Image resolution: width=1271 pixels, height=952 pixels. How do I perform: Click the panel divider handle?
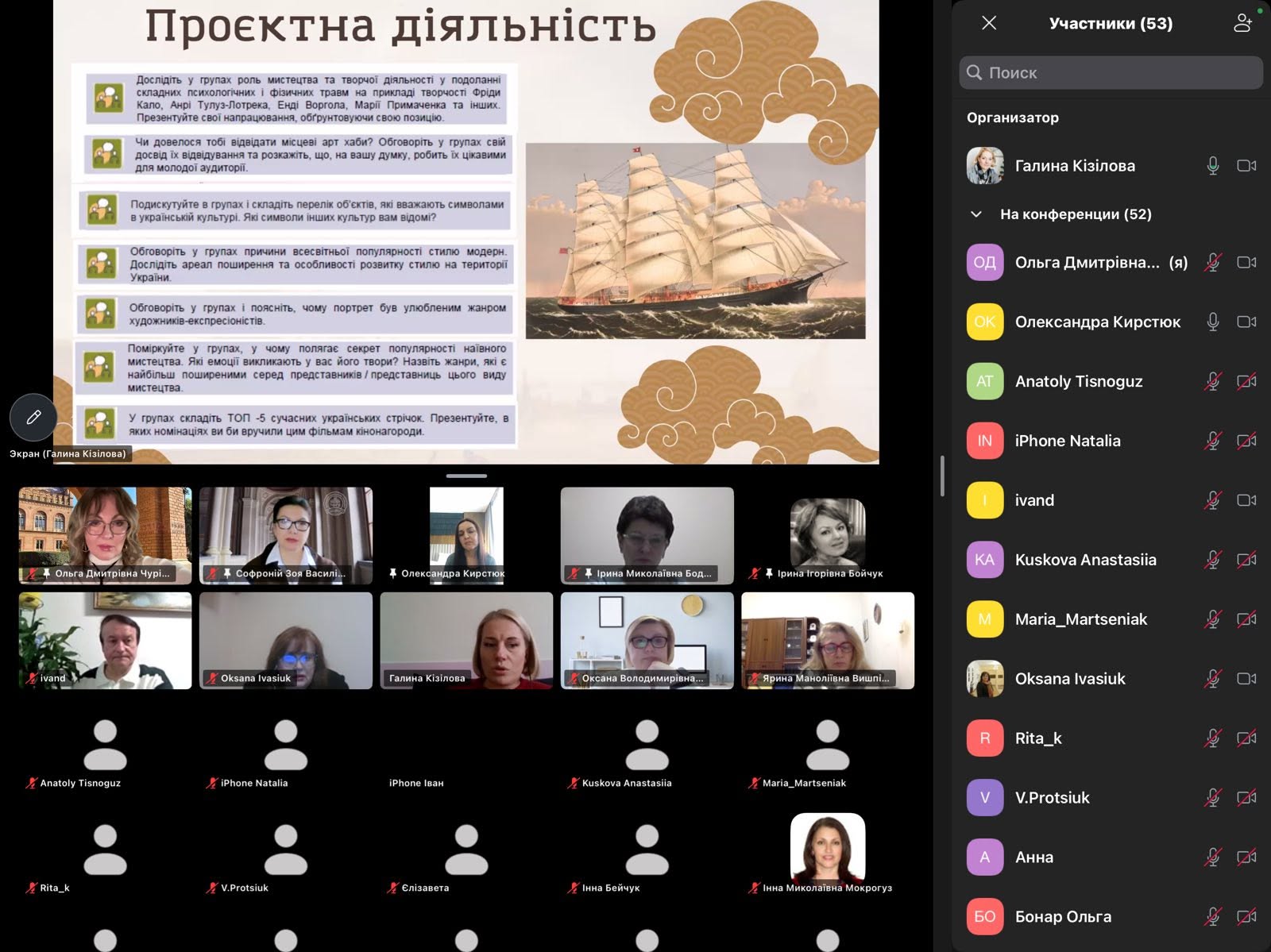(942, 476)
